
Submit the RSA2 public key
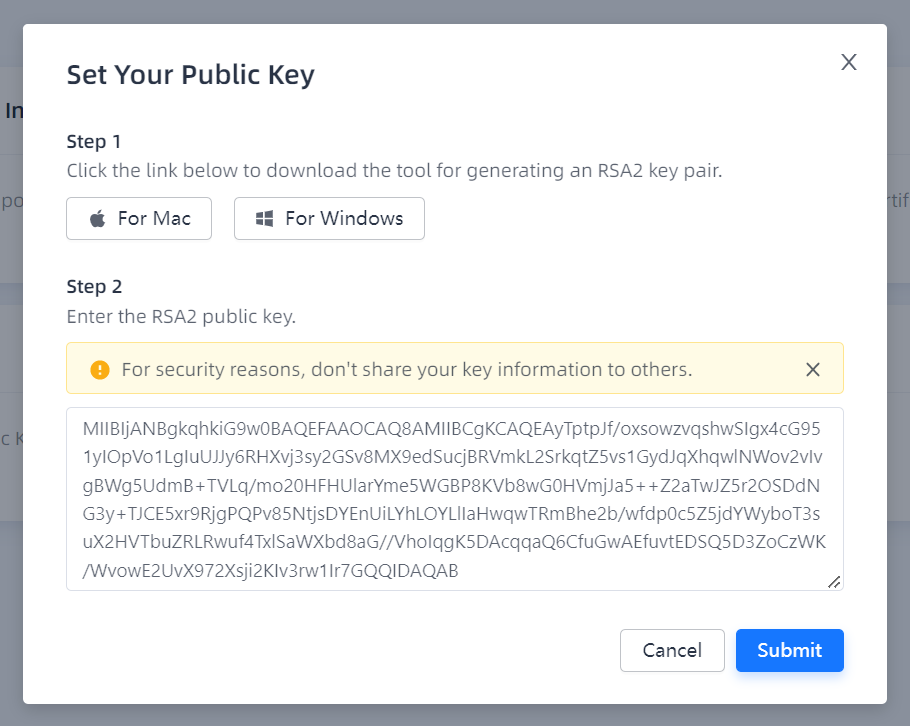789,650
